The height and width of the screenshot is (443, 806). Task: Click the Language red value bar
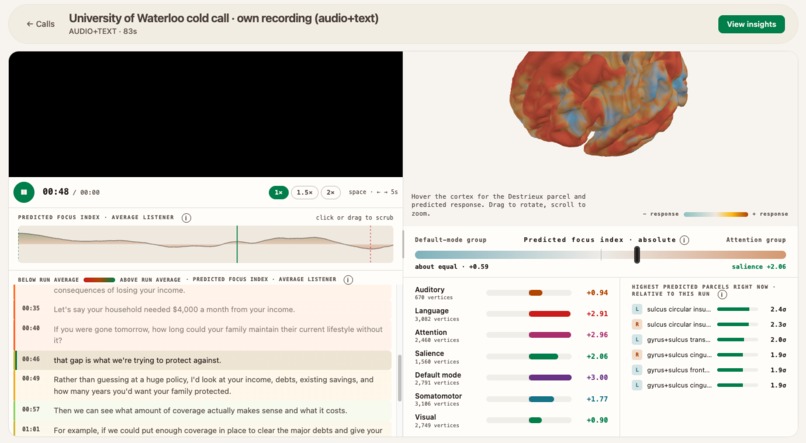[x=549, y=314]
